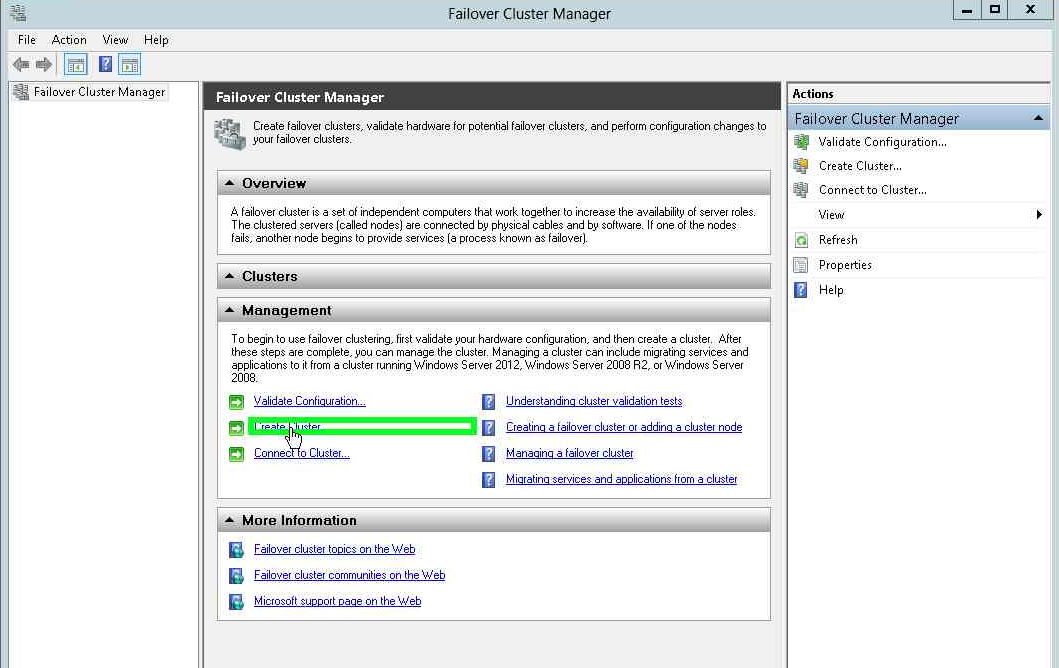Open Failover cluster communities on the Web
The height and width of the screenshot is (668, 1059).
coord(349,575)
